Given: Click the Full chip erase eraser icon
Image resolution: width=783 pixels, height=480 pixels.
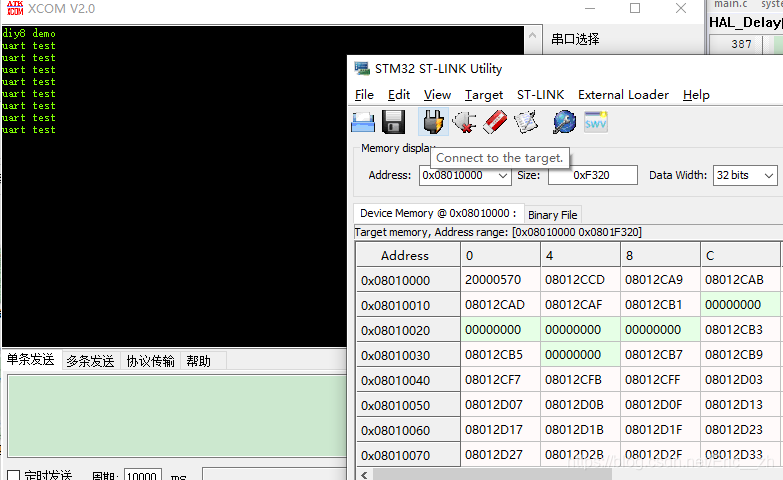Looking at the screenshot, I should click(x=495, y=122).
